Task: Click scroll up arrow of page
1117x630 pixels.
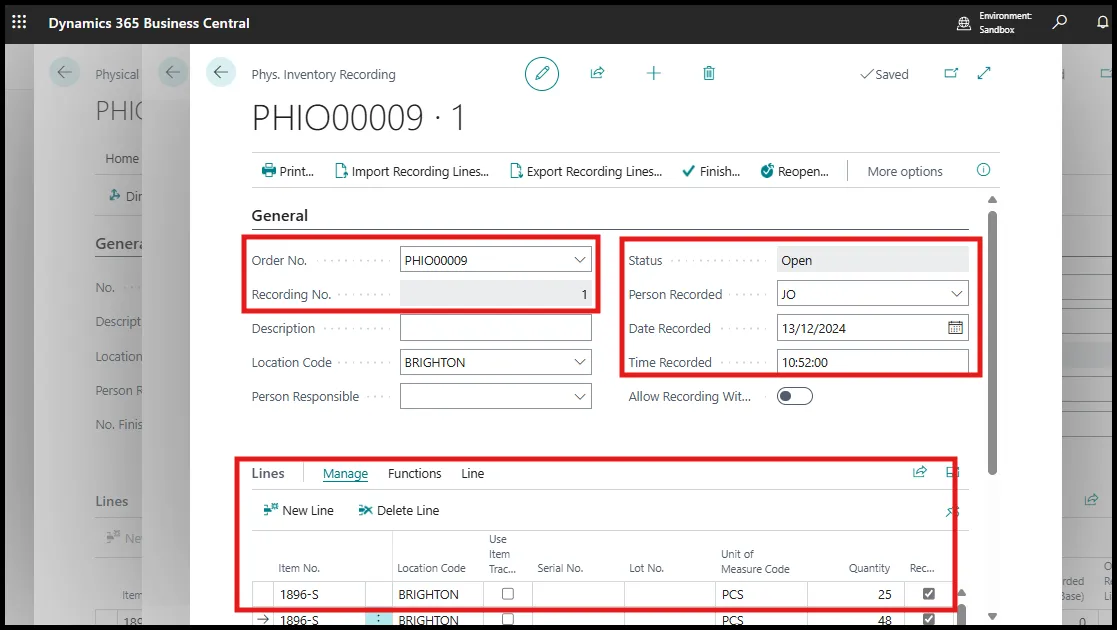Action: 992,200
